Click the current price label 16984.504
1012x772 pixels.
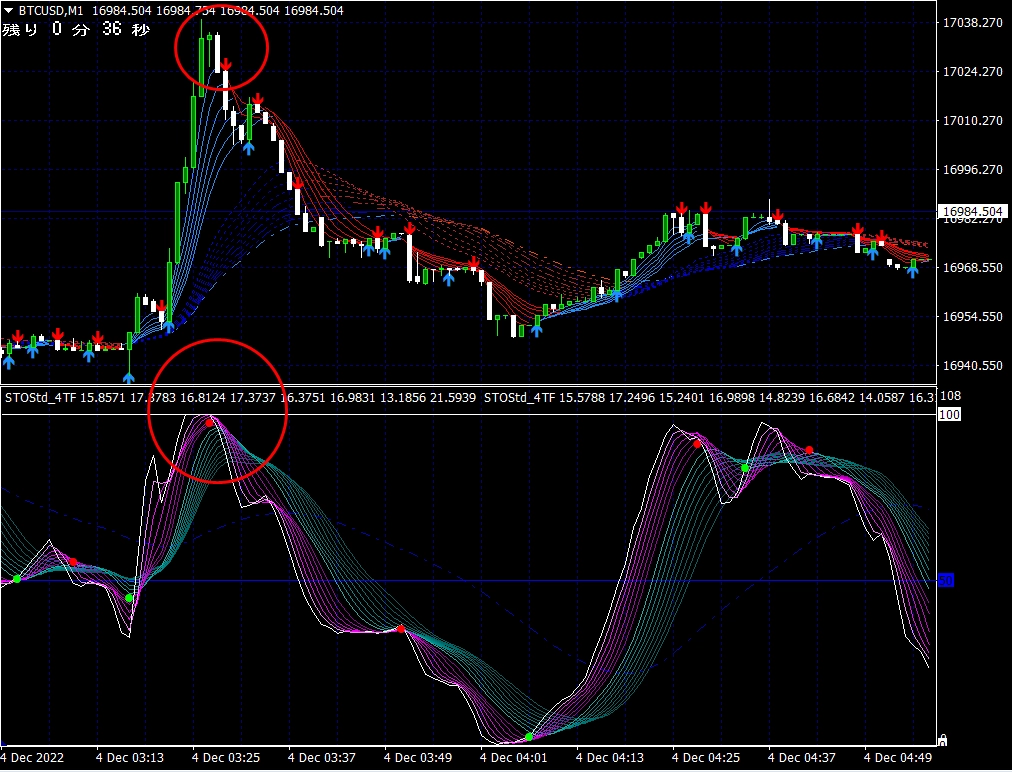[972, 211]
